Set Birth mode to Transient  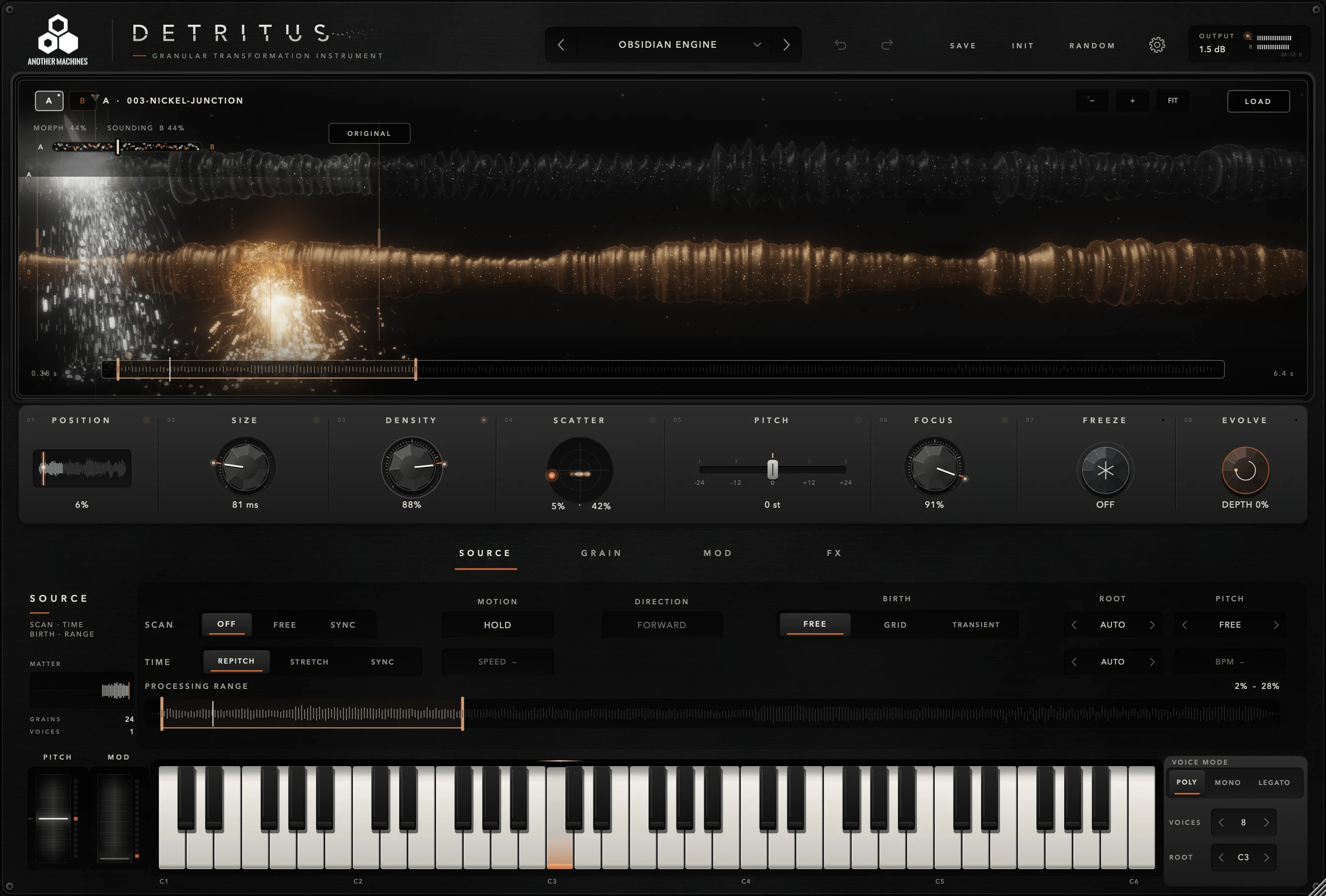976,625
